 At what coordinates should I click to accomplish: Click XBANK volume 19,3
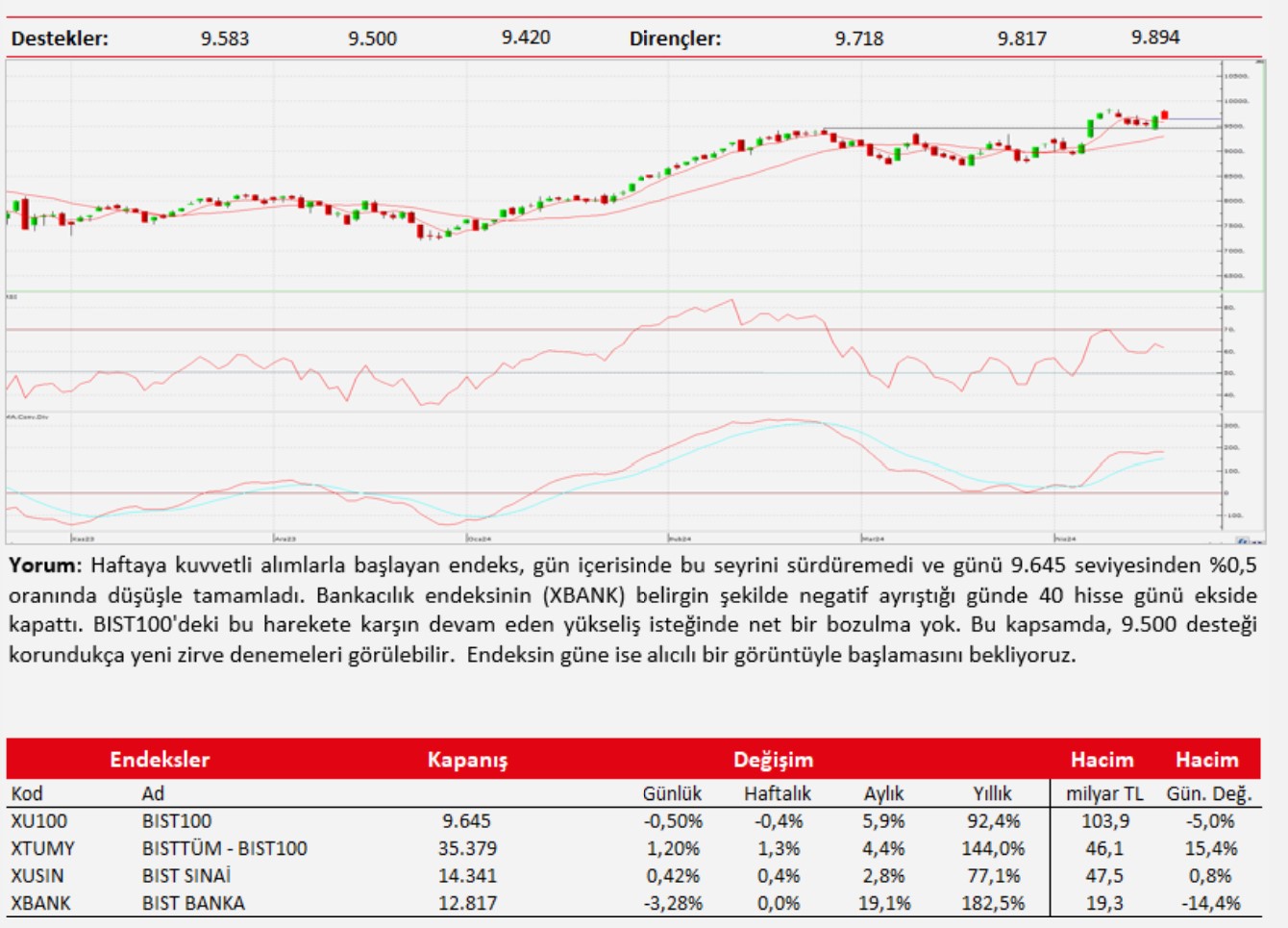(1104, 903)
